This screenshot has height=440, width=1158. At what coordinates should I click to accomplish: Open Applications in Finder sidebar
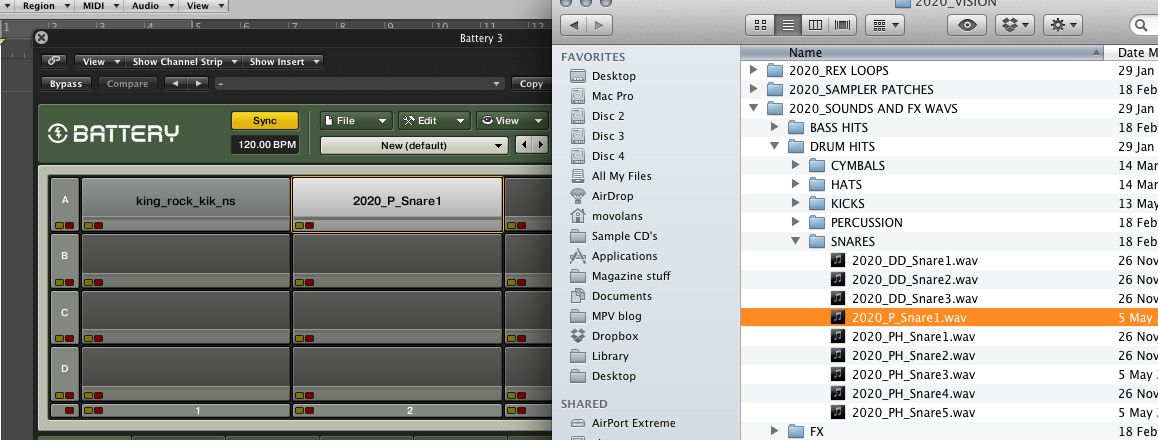(x=624, y=255)
